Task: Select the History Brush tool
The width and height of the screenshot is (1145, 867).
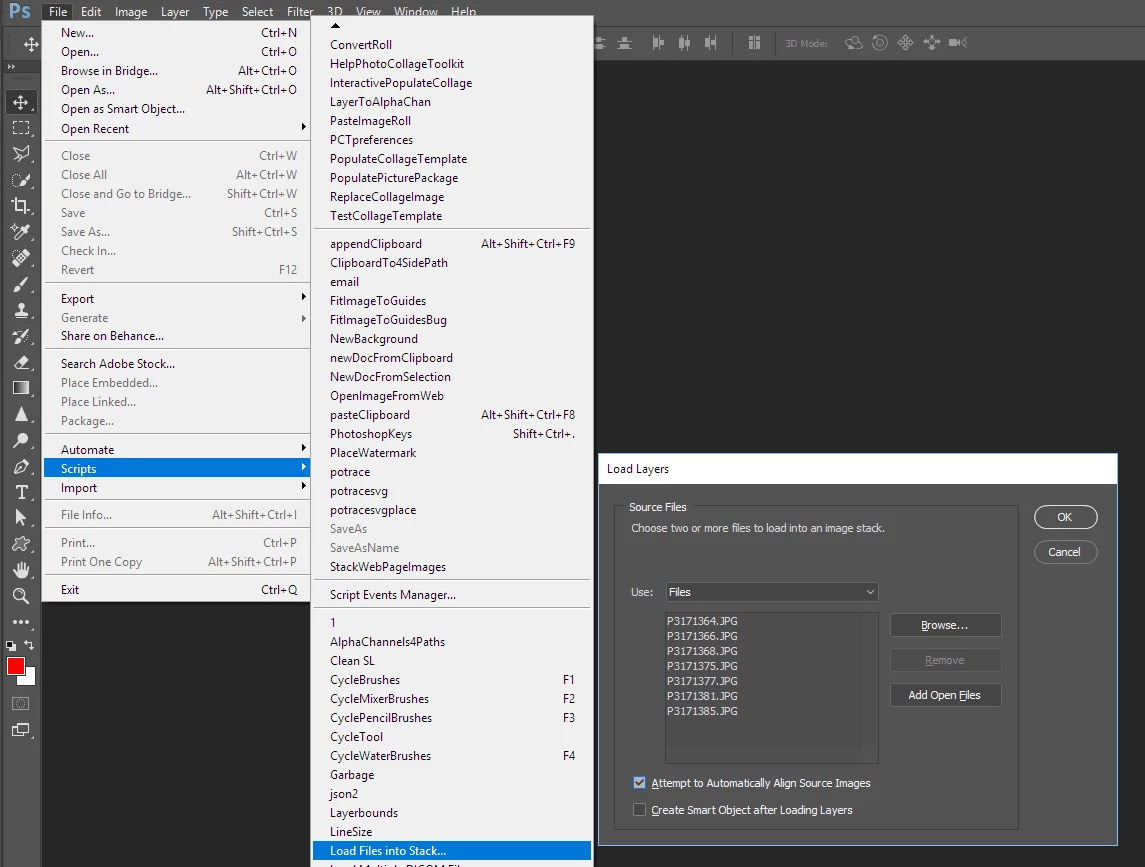Action: point(21,337)
